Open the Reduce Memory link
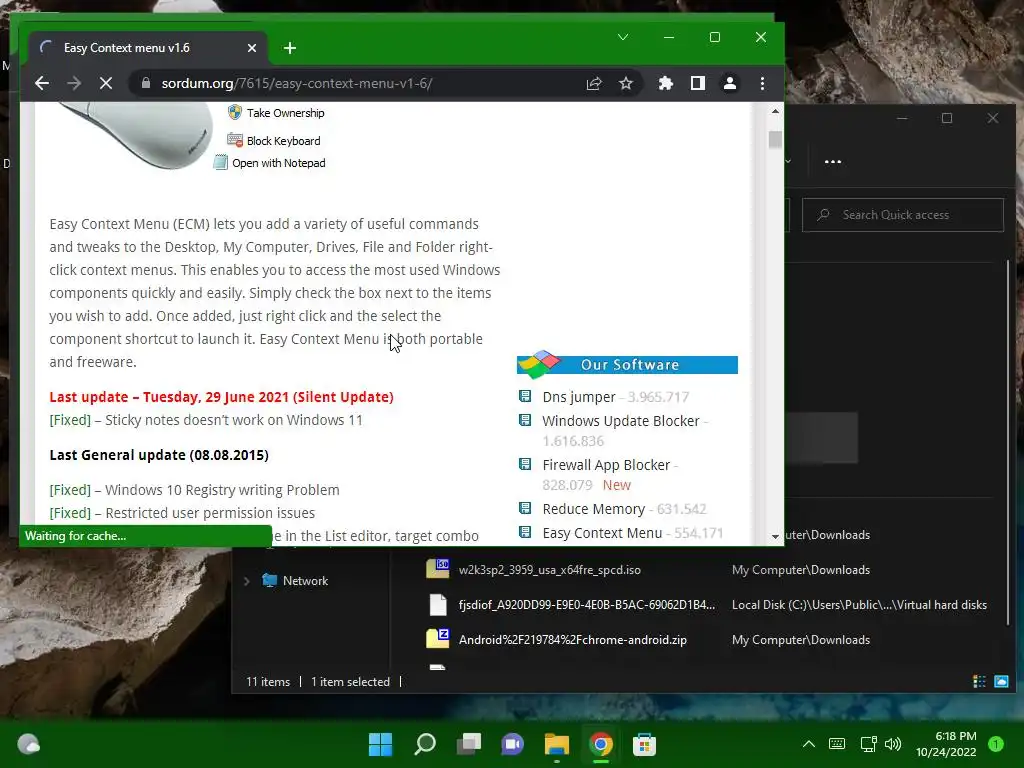 (x=594, y=509)
